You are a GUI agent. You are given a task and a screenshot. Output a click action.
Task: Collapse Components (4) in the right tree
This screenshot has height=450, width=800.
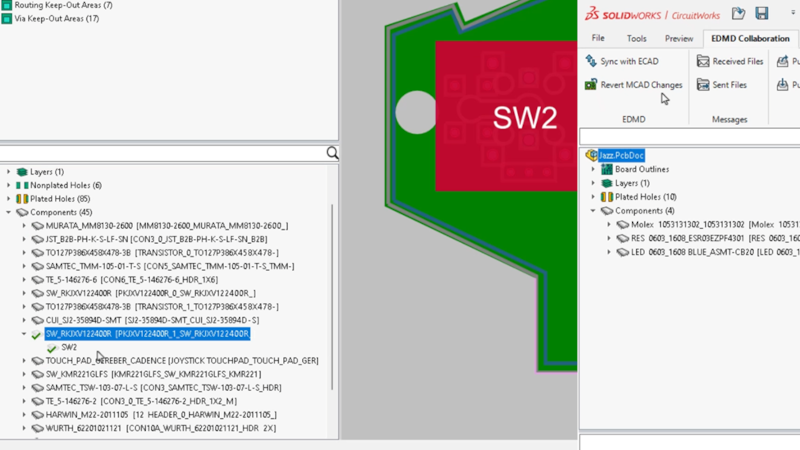[x=593, y=210]
